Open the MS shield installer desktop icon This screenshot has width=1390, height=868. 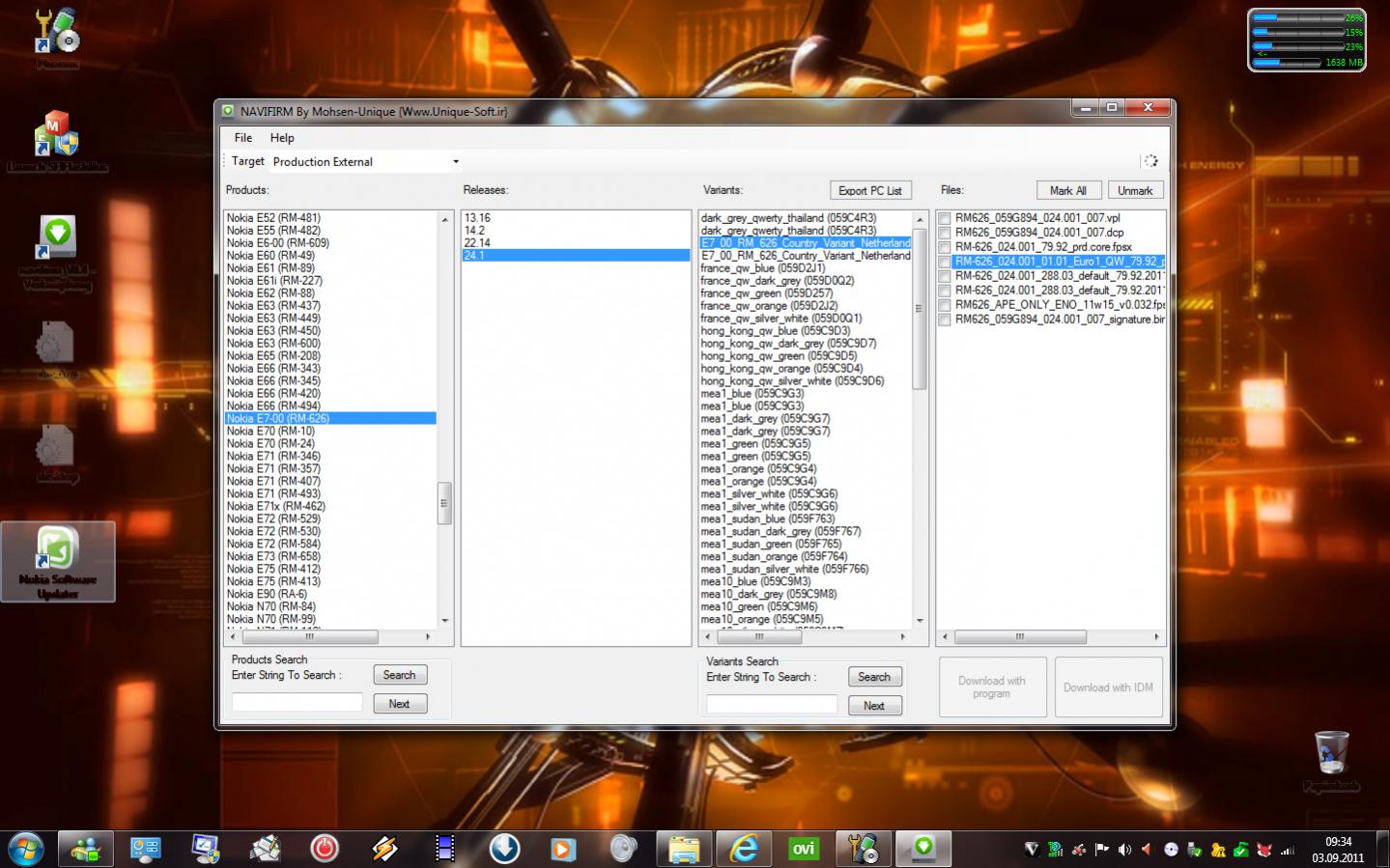pos(56,133)
